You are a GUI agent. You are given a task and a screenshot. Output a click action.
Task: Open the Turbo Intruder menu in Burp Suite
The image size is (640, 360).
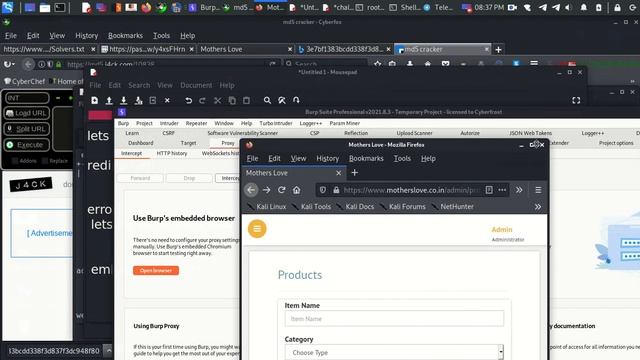[276, 123]
